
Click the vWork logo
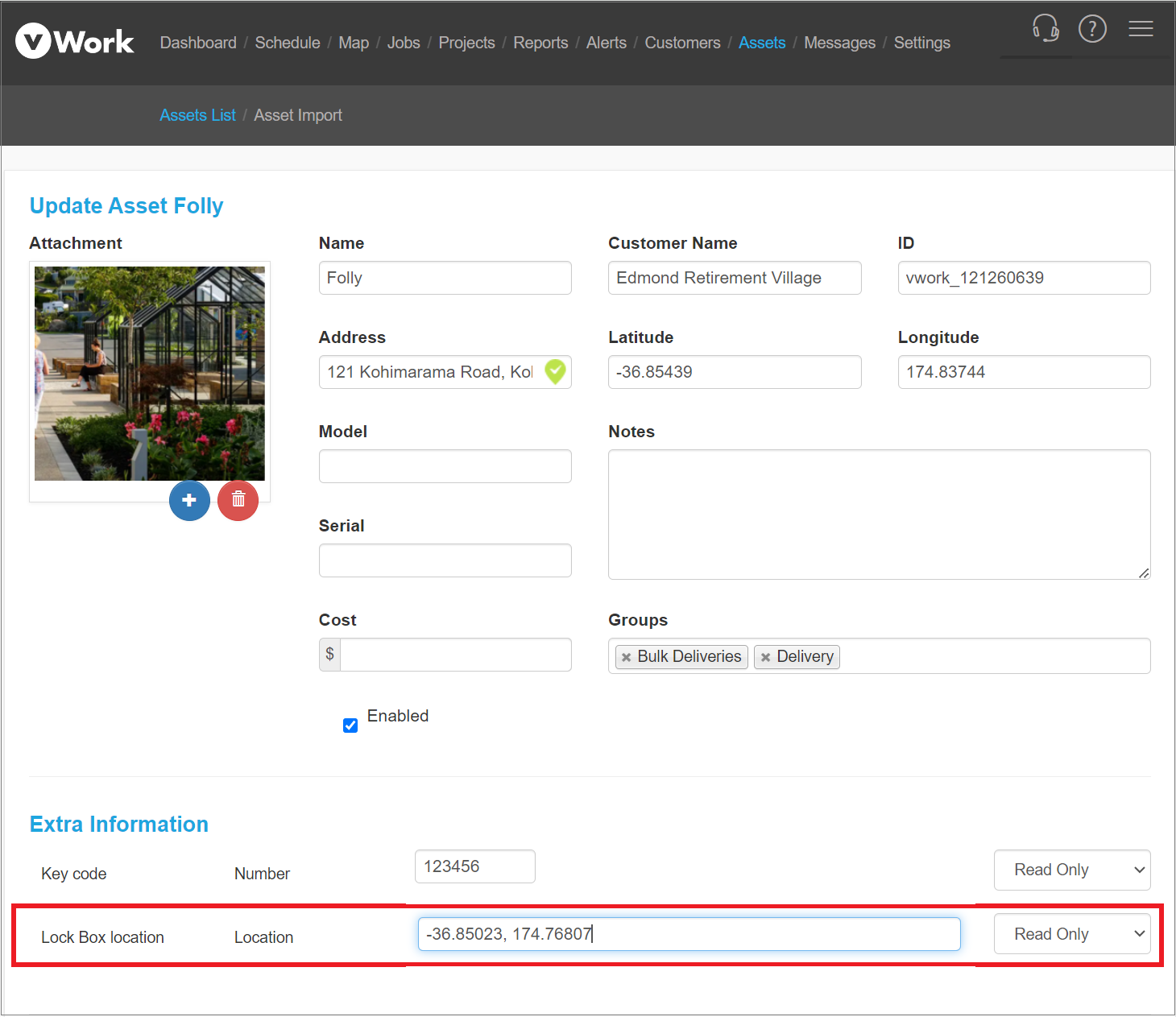tap(74, 40)
